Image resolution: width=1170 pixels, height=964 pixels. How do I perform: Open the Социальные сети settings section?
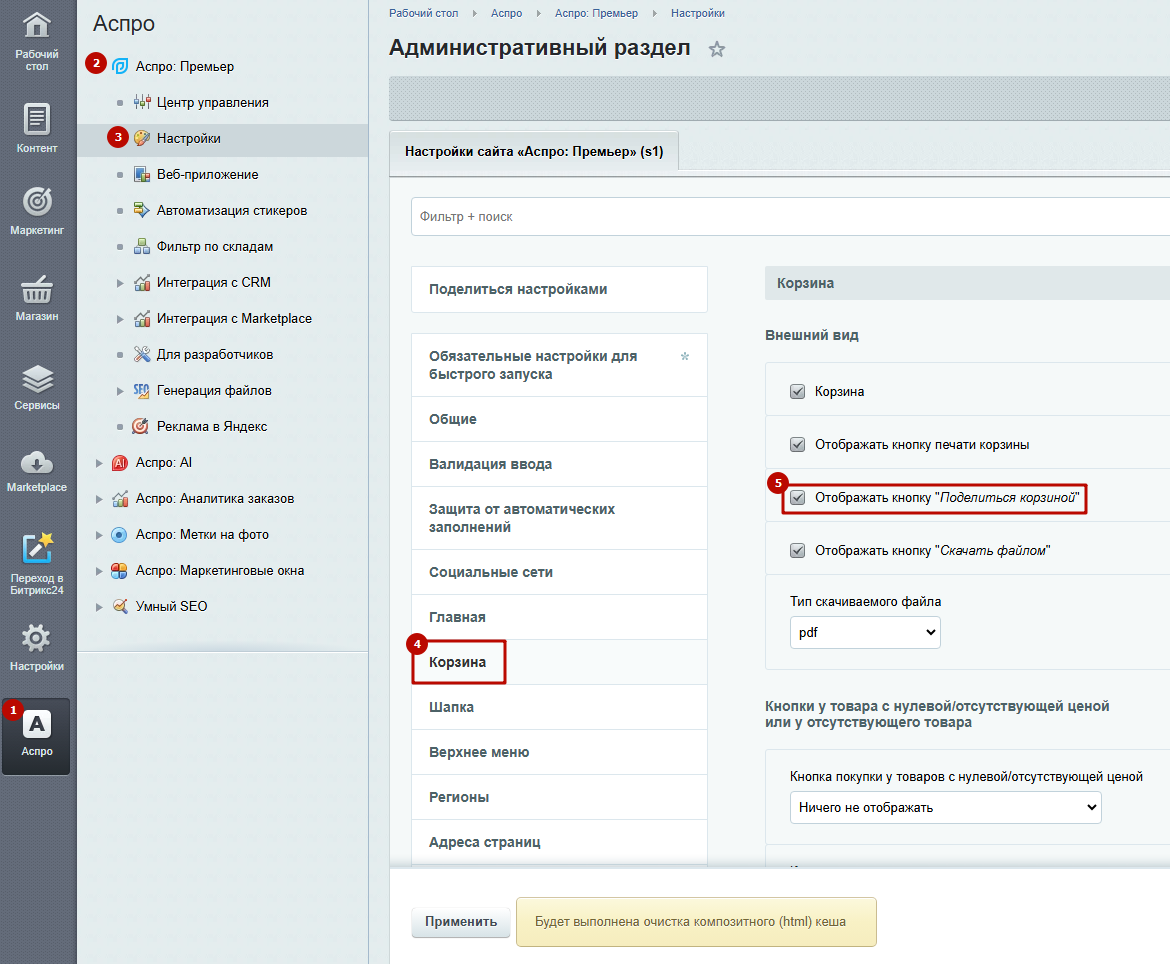559,572
